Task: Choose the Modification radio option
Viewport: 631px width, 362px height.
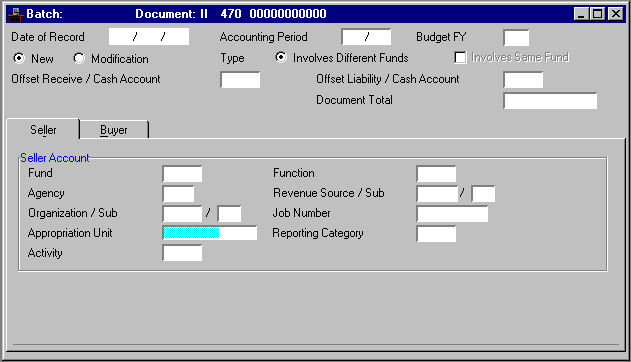Action: 79,58
